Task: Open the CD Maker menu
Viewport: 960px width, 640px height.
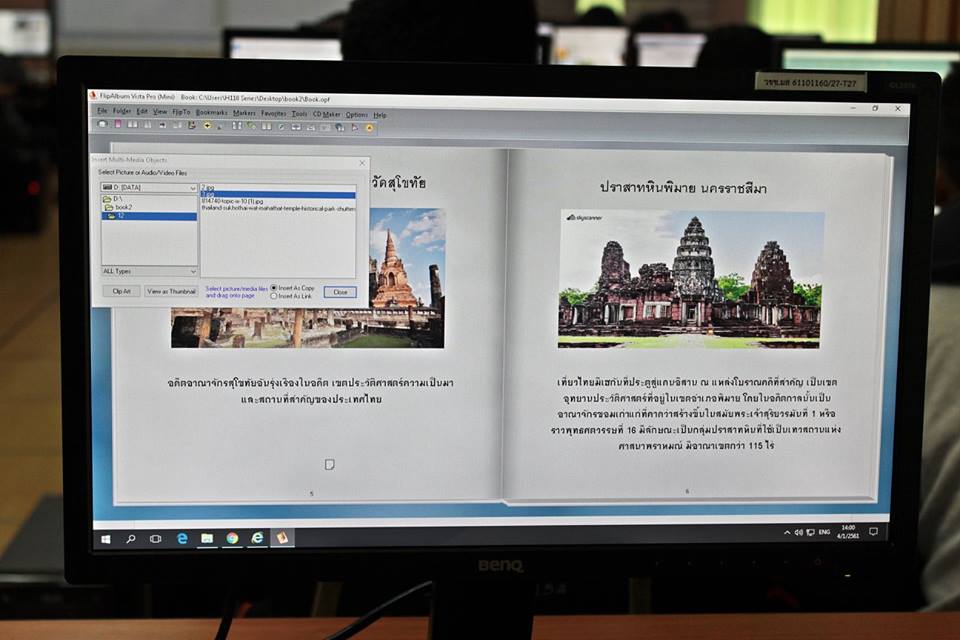Action: point(326,114)
